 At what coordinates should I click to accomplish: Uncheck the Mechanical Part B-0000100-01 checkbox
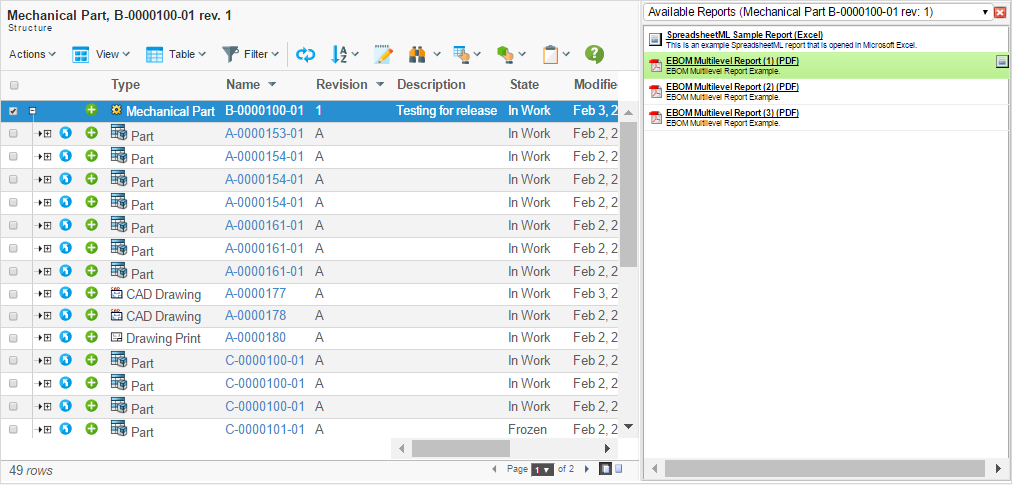(13, 111)
